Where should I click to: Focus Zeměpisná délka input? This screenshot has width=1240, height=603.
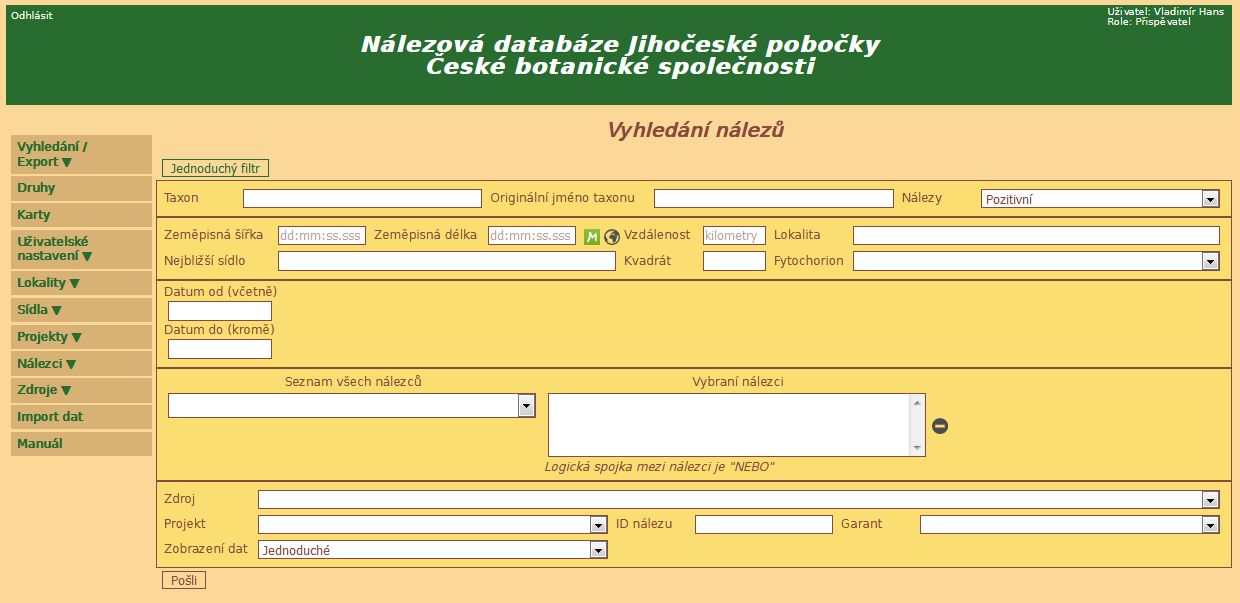[x=532, y=236]
